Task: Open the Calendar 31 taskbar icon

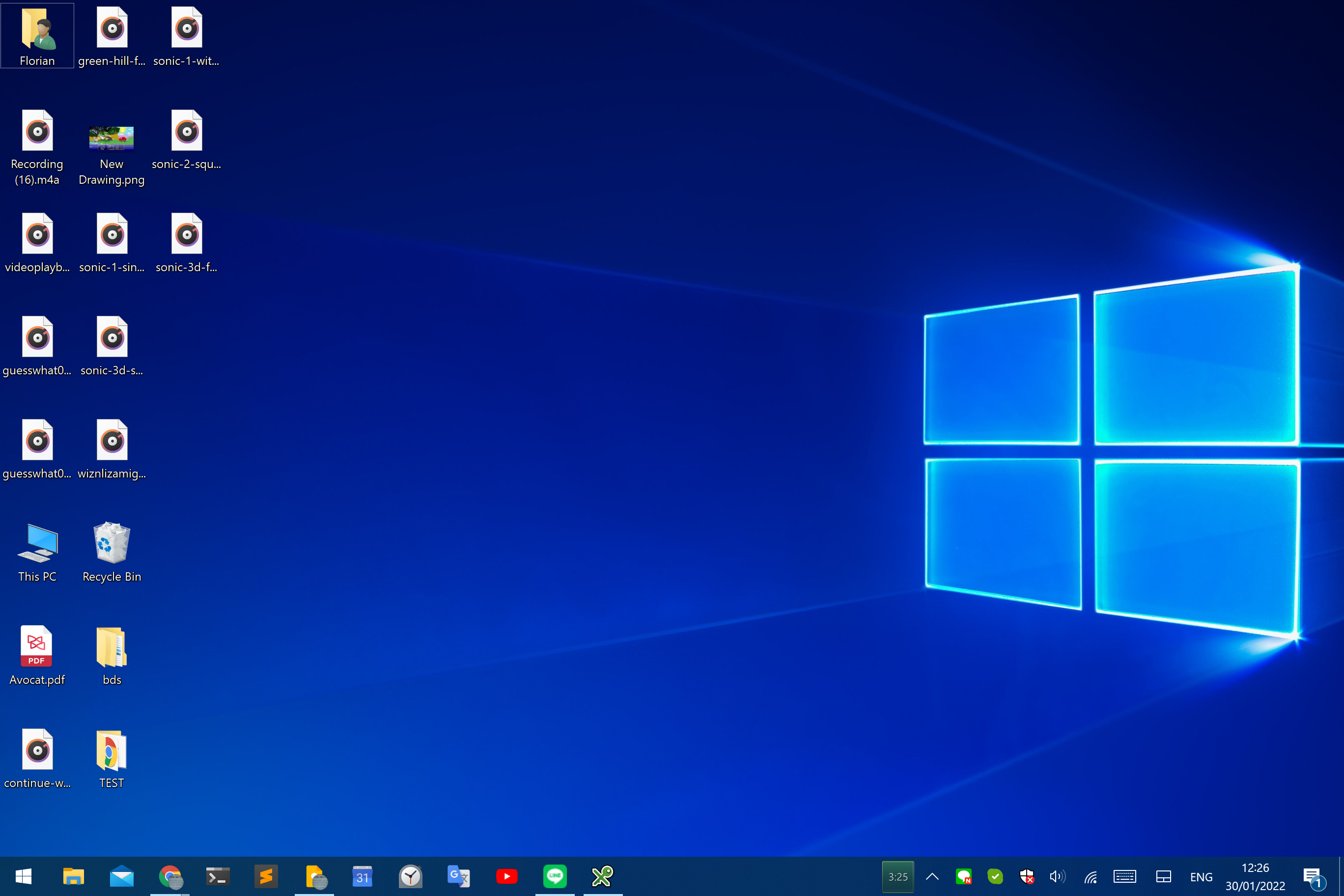Action: coord(363,876)
